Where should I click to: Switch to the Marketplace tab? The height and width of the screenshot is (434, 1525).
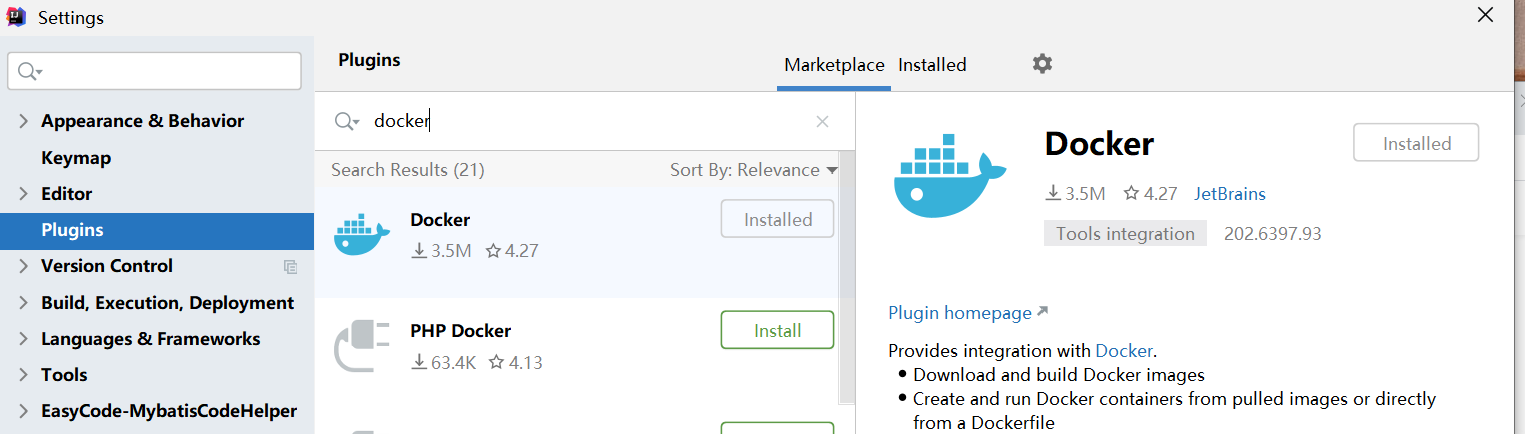[834, 65]
